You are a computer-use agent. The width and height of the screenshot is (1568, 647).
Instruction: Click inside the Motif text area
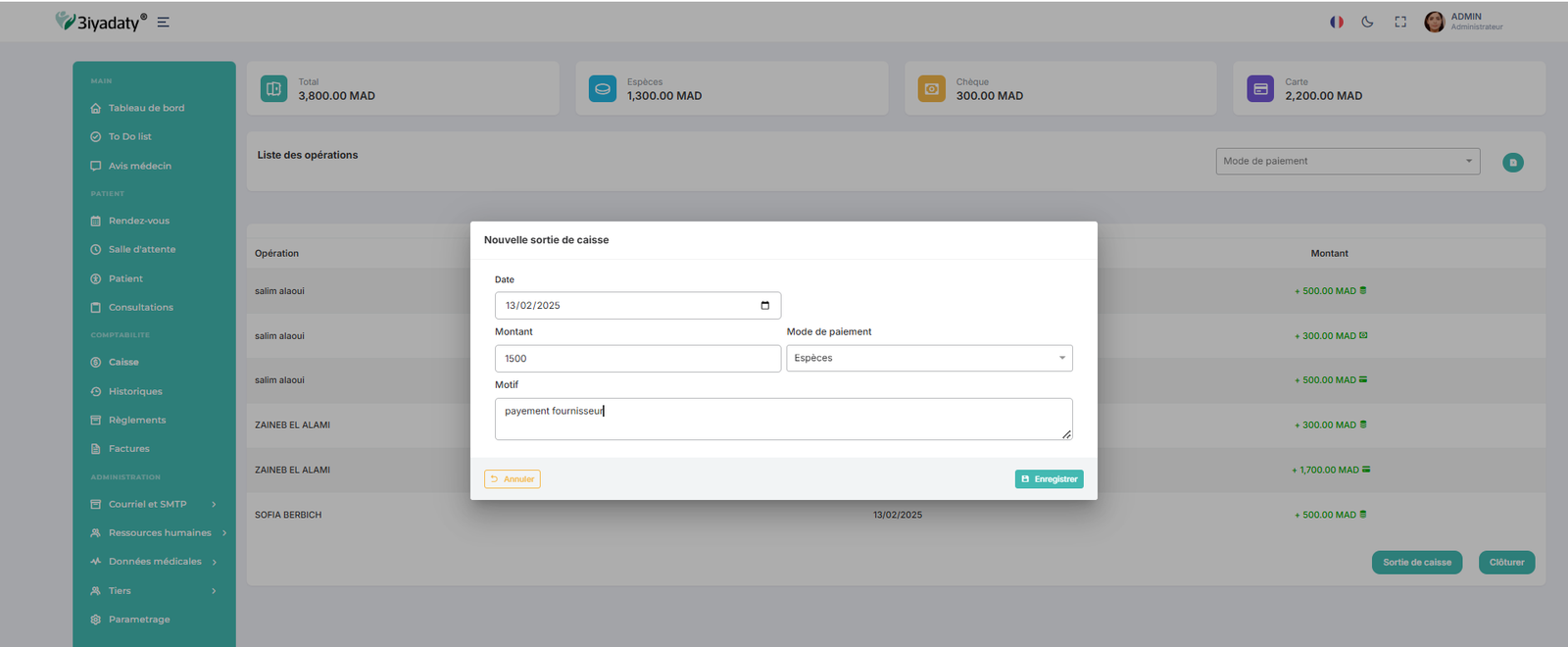[x=782, y=420]
